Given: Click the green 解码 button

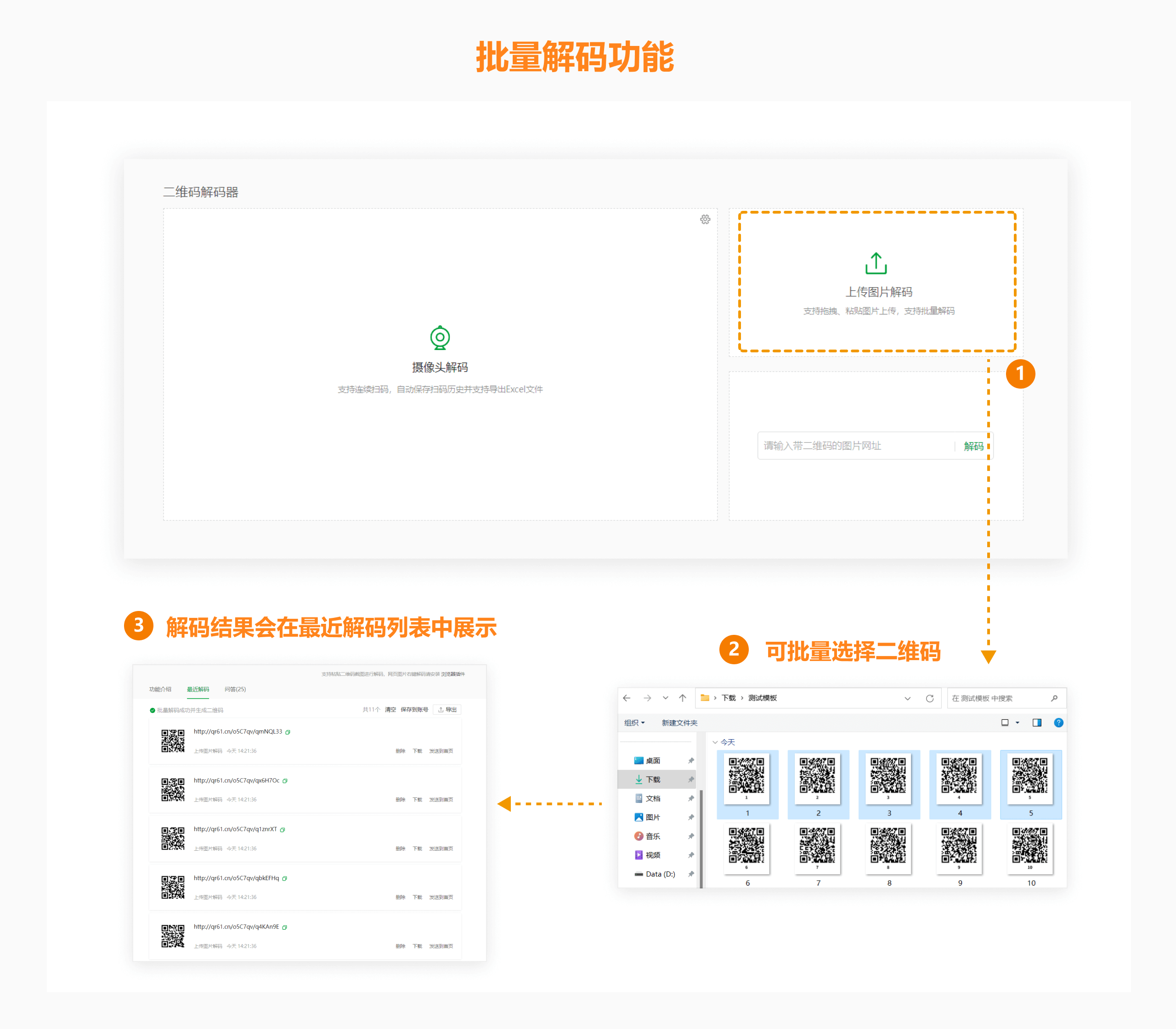Looking at the screenshot, I should tap(973, 446).
